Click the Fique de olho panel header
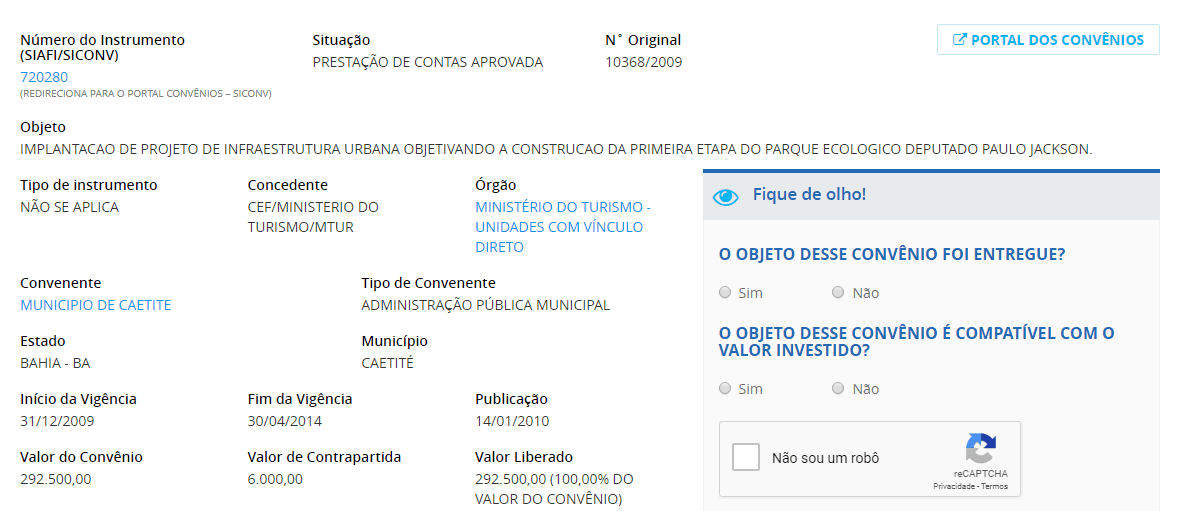 click(931, 196)
